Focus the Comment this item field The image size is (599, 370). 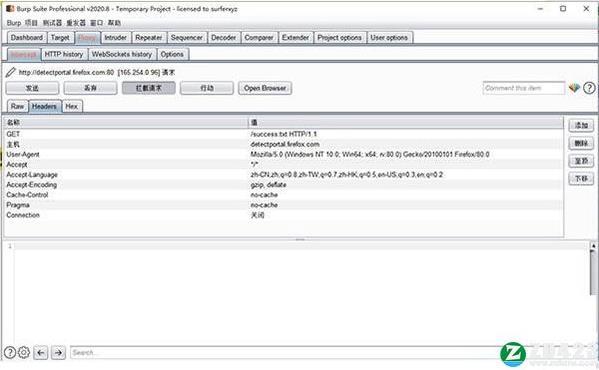pos(524,88)
